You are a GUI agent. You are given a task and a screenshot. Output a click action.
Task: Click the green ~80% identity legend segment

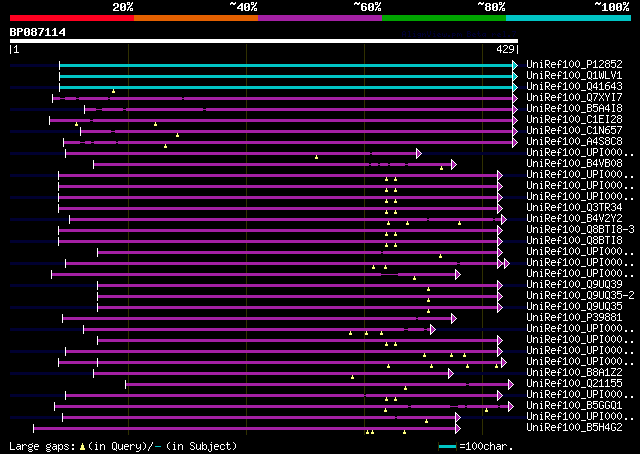point(443,17)
